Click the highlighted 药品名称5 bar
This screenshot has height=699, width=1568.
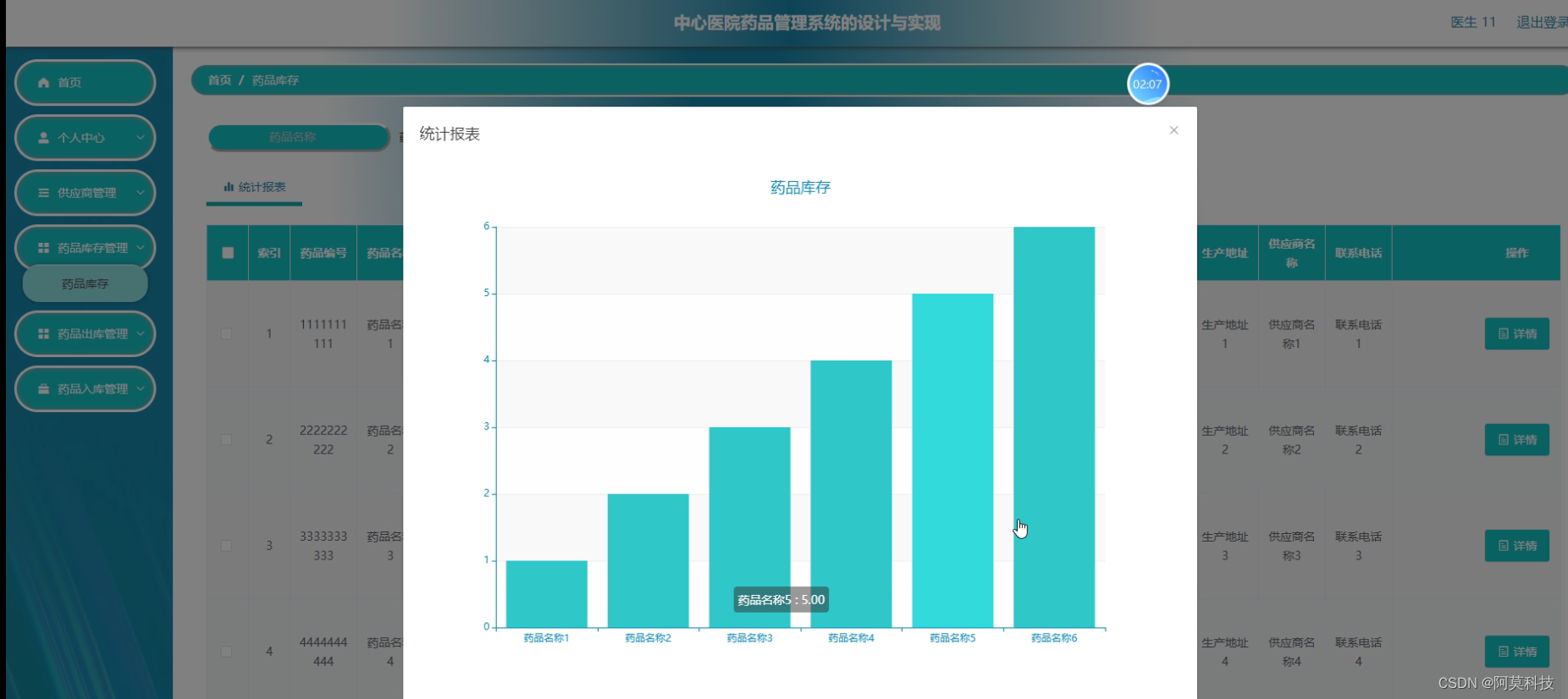pyautogui.click(x=952, y=460)
